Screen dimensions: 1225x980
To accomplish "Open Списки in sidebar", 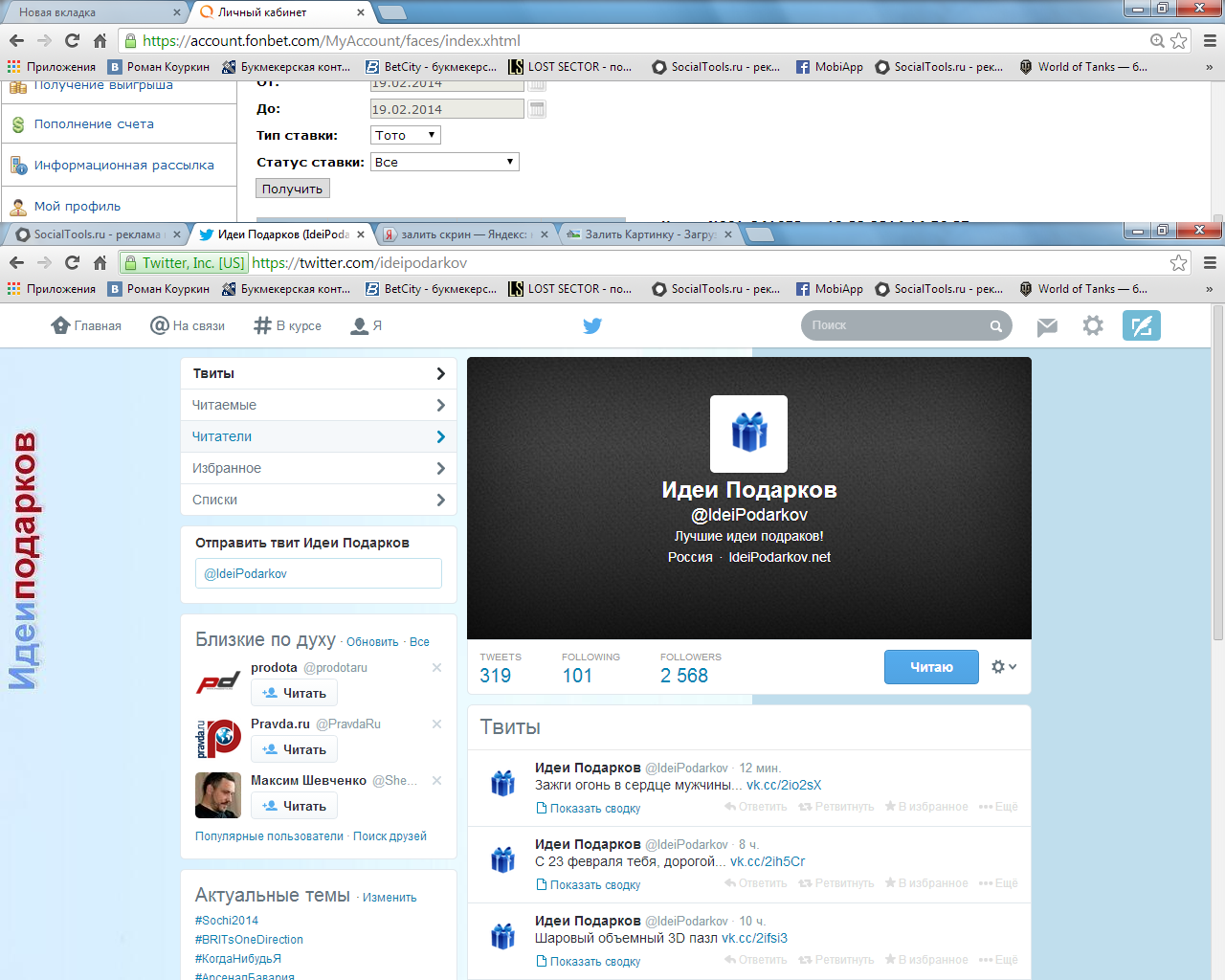I will pos(319,500).
